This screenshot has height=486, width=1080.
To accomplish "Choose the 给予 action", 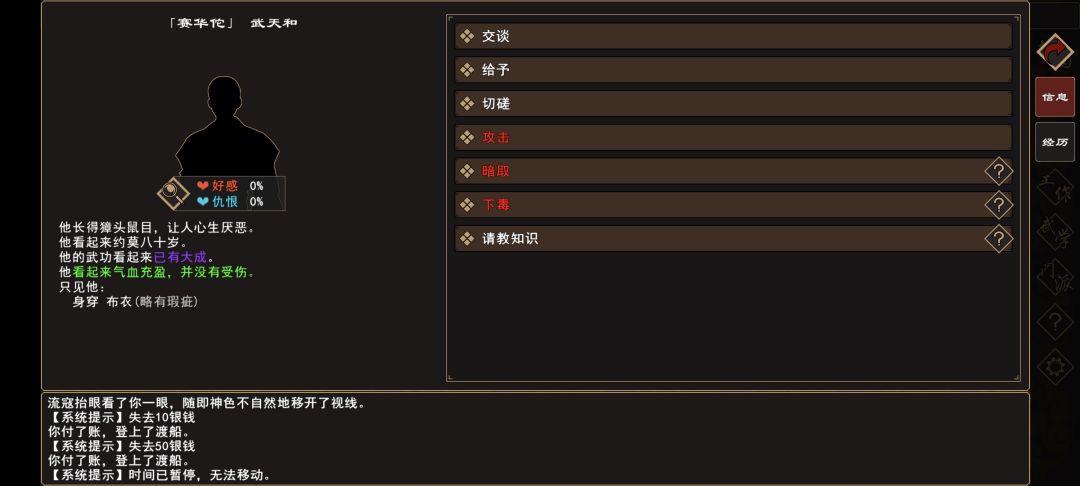I will coord(732,70).
